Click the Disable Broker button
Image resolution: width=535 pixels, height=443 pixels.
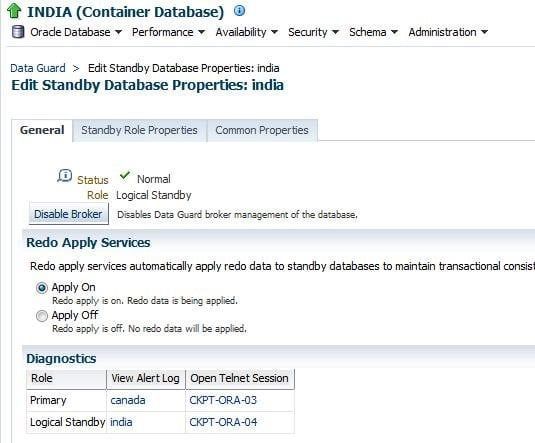(69, 214)
